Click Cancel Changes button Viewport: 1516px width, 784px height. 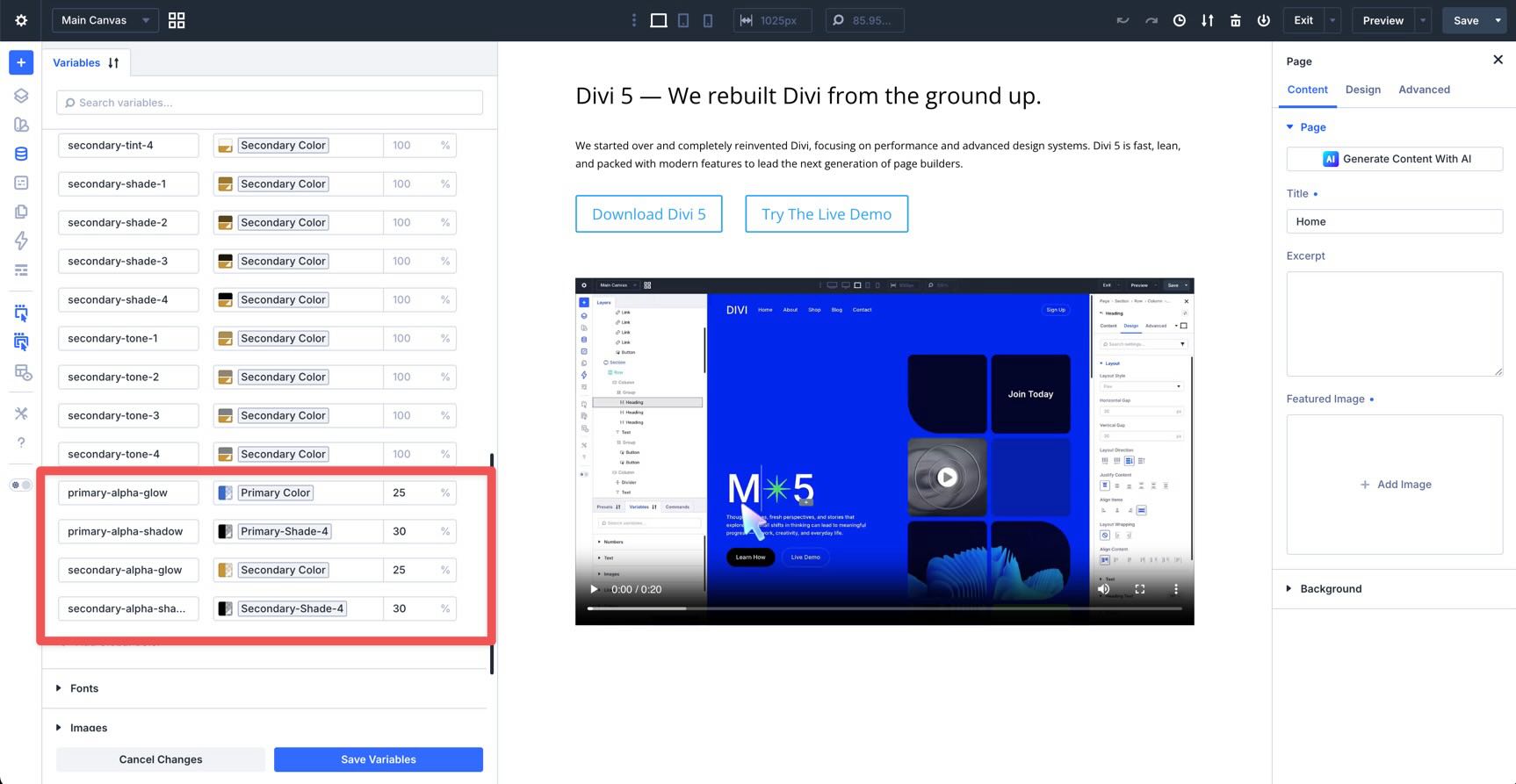tap(161, 759)
